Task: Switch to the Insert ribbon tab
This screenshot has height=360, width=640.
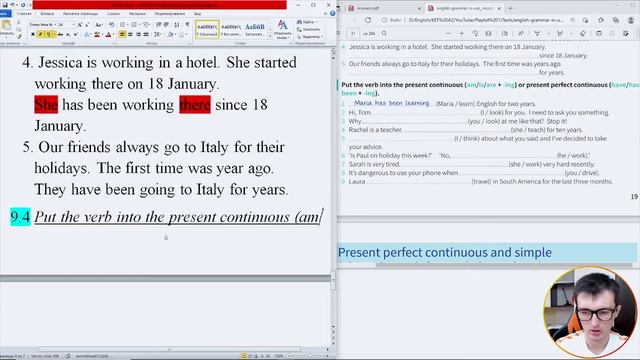Action: click(47, 13)
